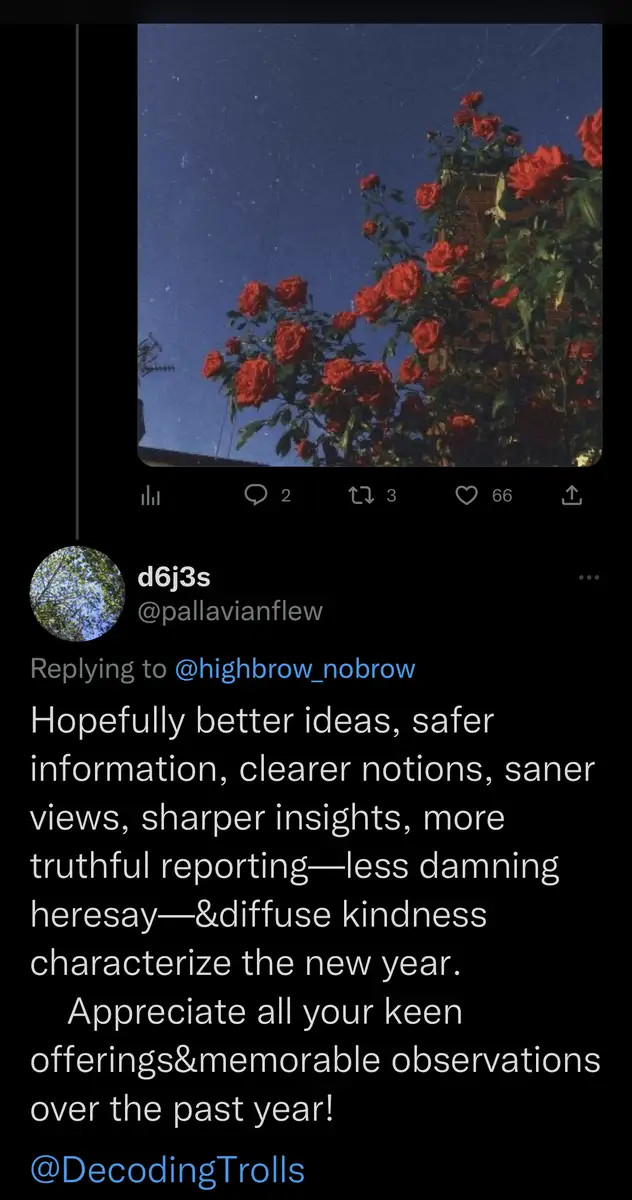Tap 'Appreciate all your keen' sentence
632x1200 pixels.
click(265, 1012)
